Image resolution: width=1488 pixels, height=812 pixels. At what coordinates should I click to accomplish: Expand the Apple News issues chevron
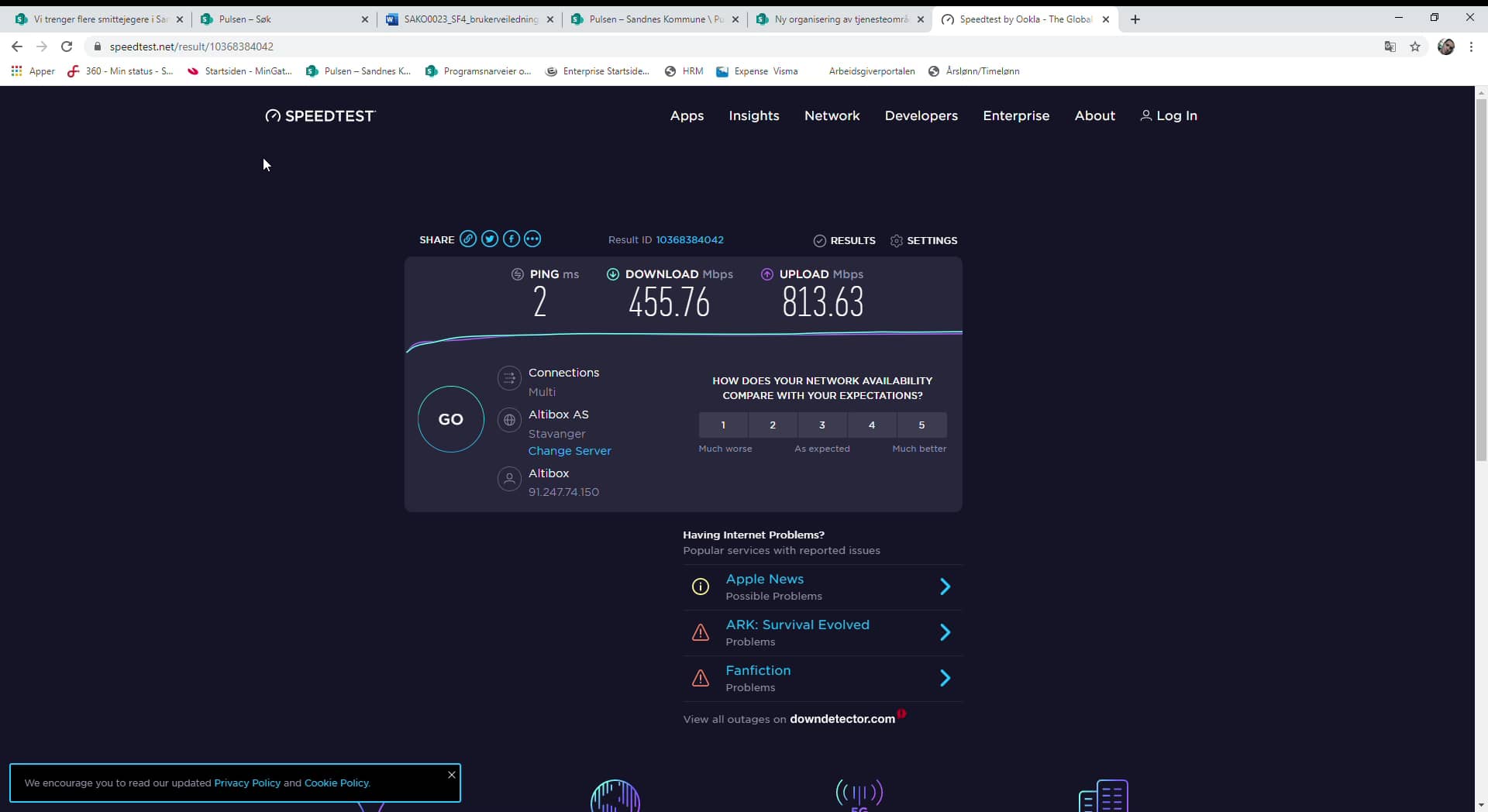point(945,587)
